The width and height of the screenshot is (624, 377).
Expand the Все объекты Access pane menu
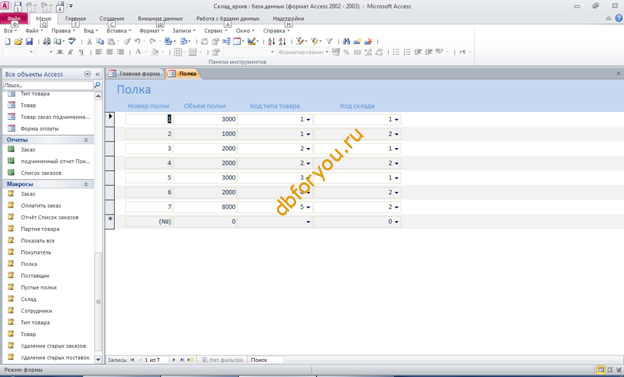point(87,74)
